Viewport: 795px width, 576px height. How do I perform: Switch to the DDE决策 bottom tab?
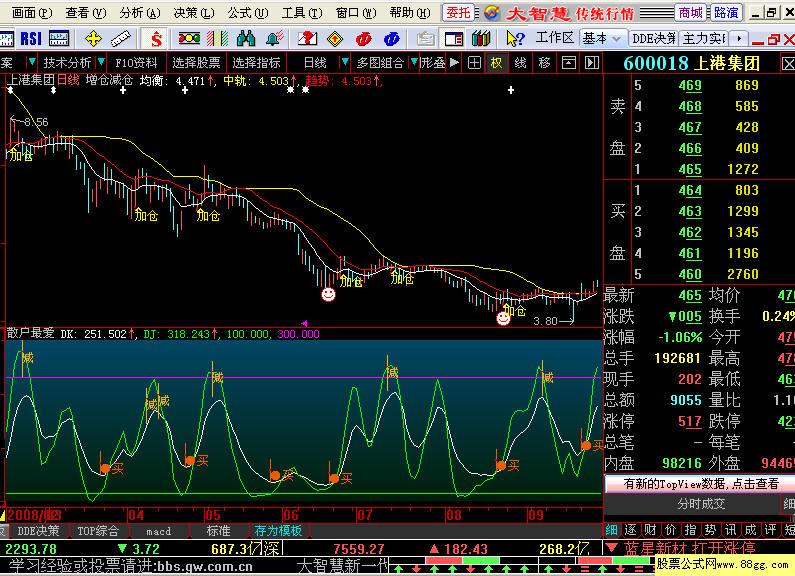(38, 531)
